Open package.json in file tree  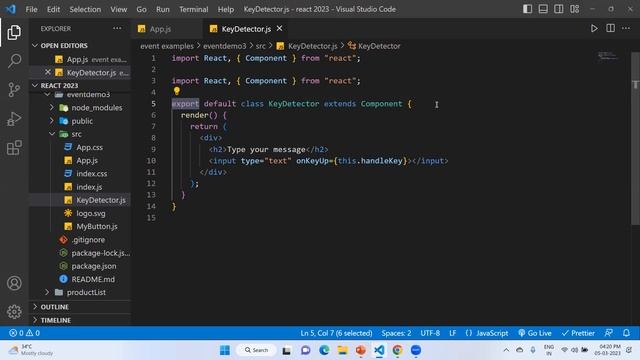coord(93,266)
